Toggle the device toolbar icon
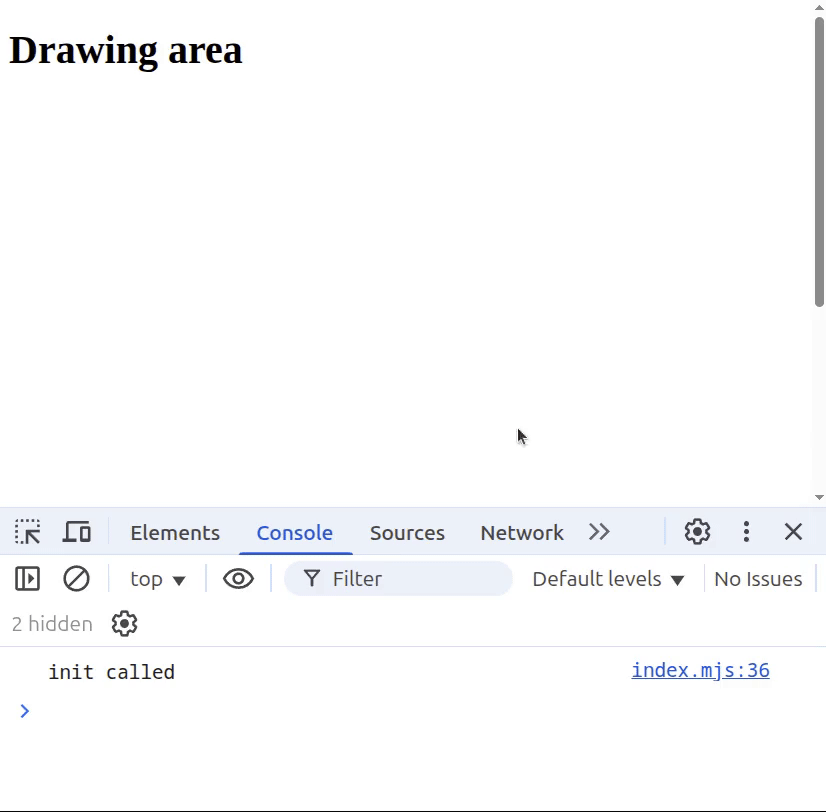The width and height of the screenshot is (826, 812). (x=77, y=532)
